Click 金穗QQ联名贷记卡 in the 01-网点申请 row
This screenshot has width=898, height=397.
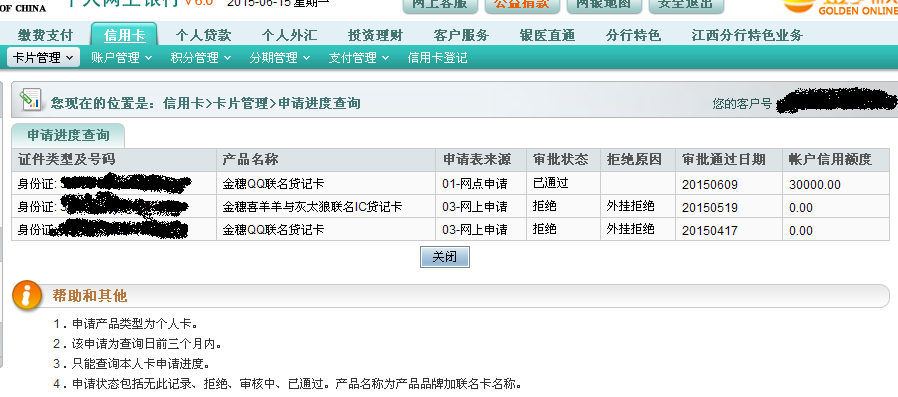click(x=273, y=184)
